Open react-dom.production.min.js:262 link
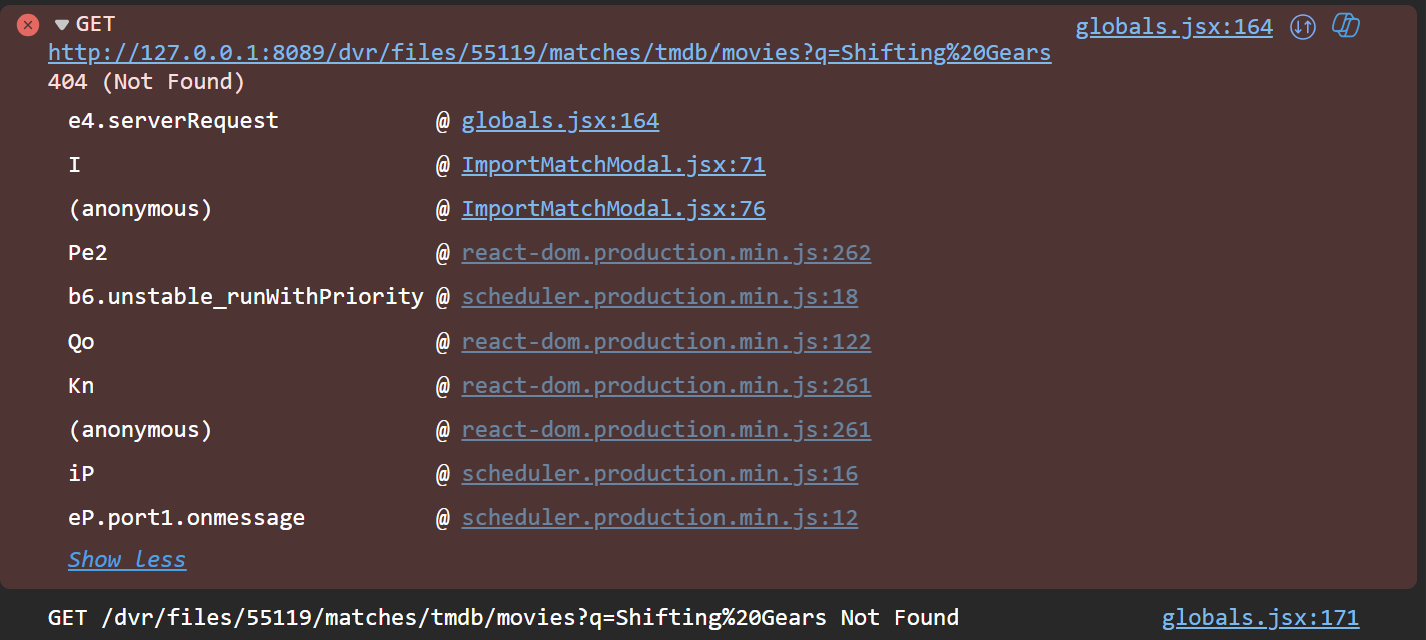Viewport: 1426px width, 640px height. click(x=666, y=253)
